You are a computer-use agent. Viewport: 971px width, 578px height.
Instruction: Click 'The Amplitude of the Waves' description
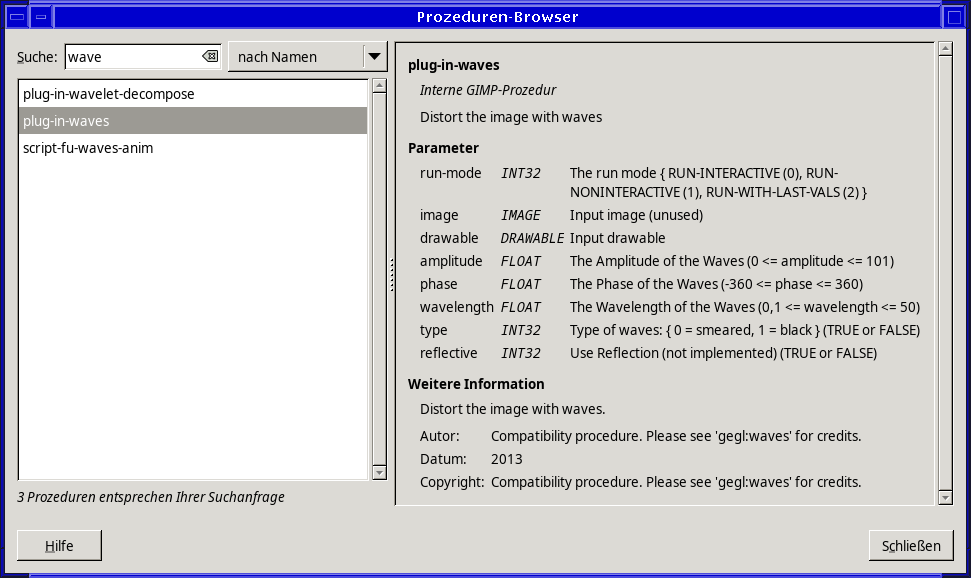tap(657, 261)
